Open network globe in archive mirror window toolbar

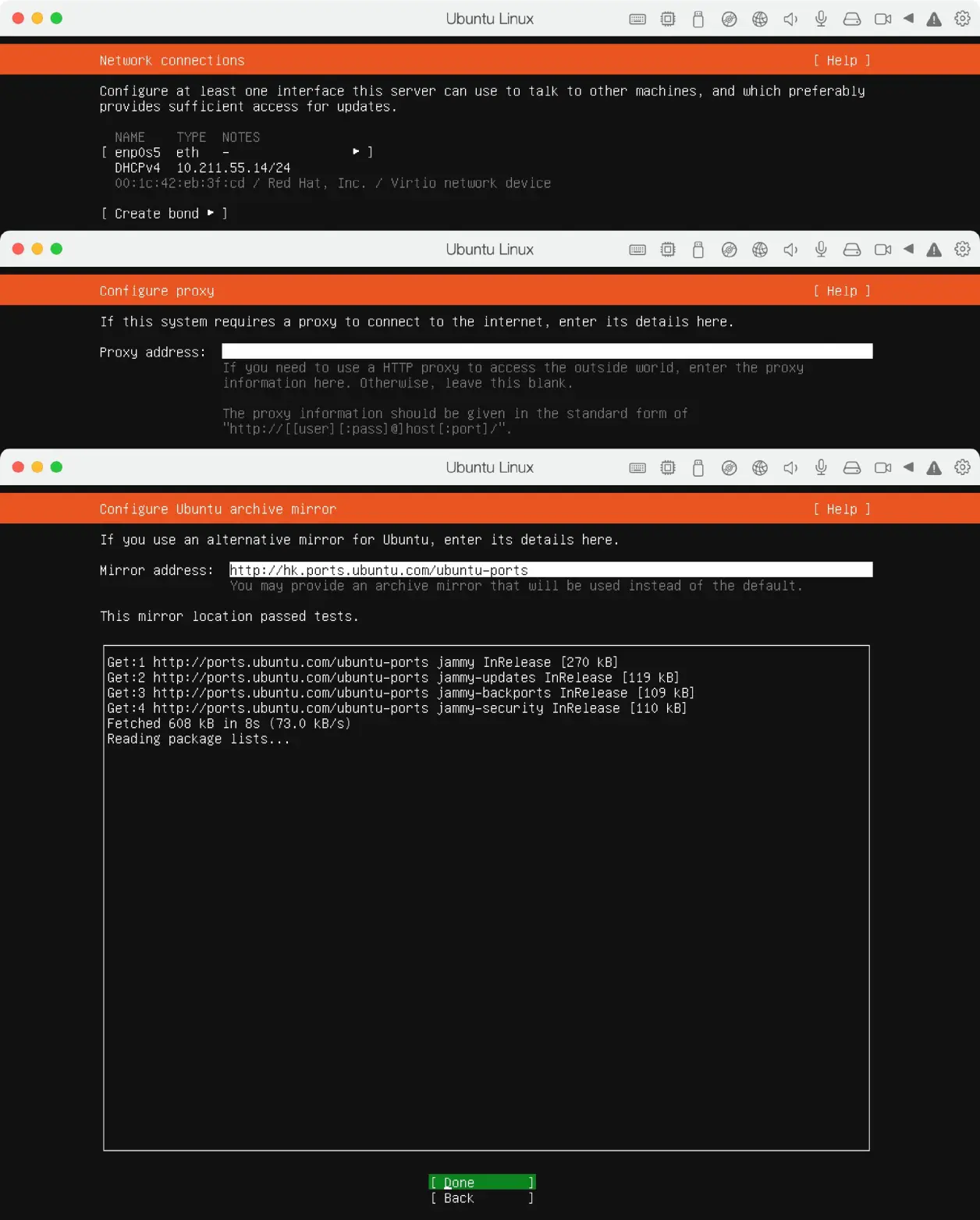coord(760,468)
